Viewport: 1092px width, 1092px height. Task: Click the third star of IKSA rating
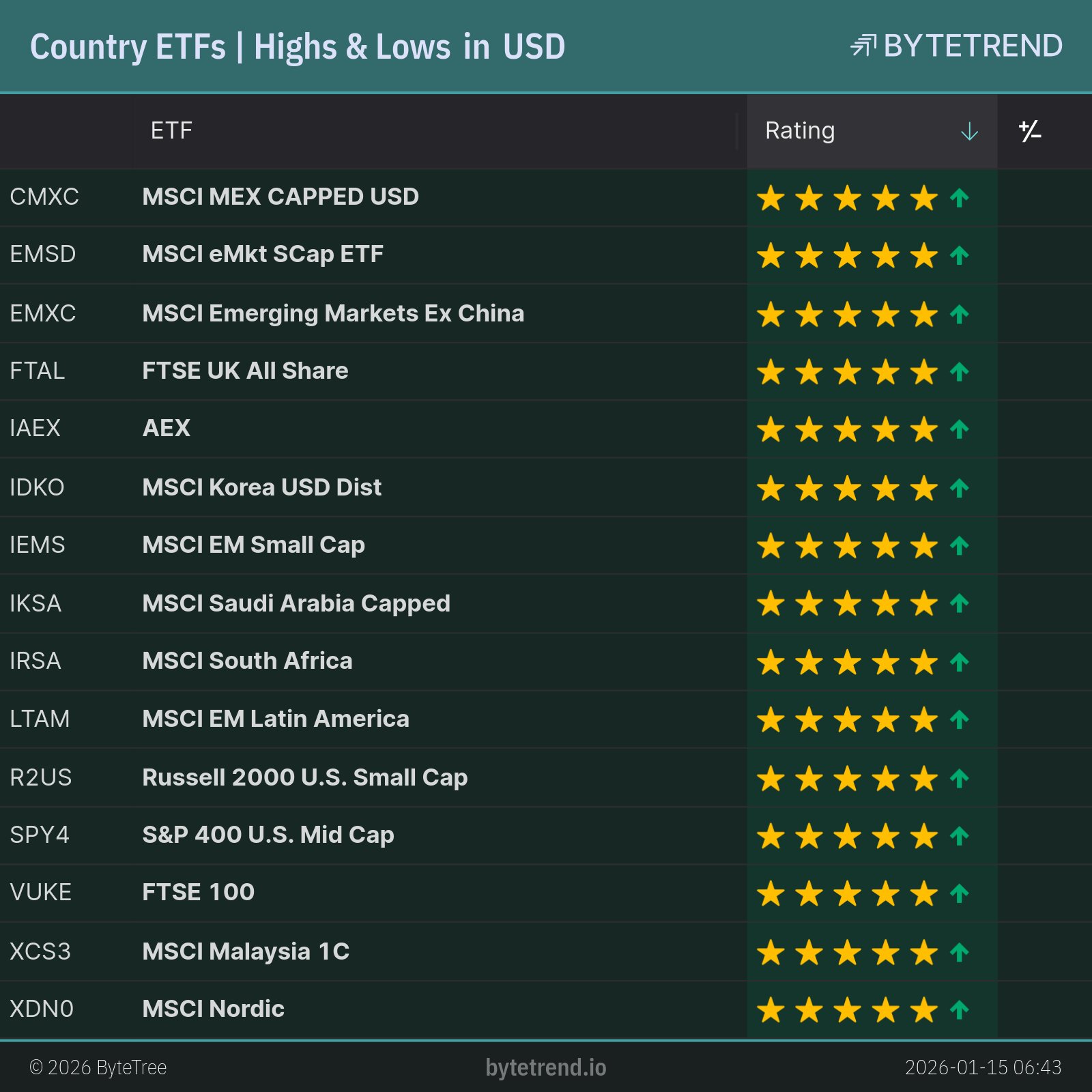click(847, 604)
